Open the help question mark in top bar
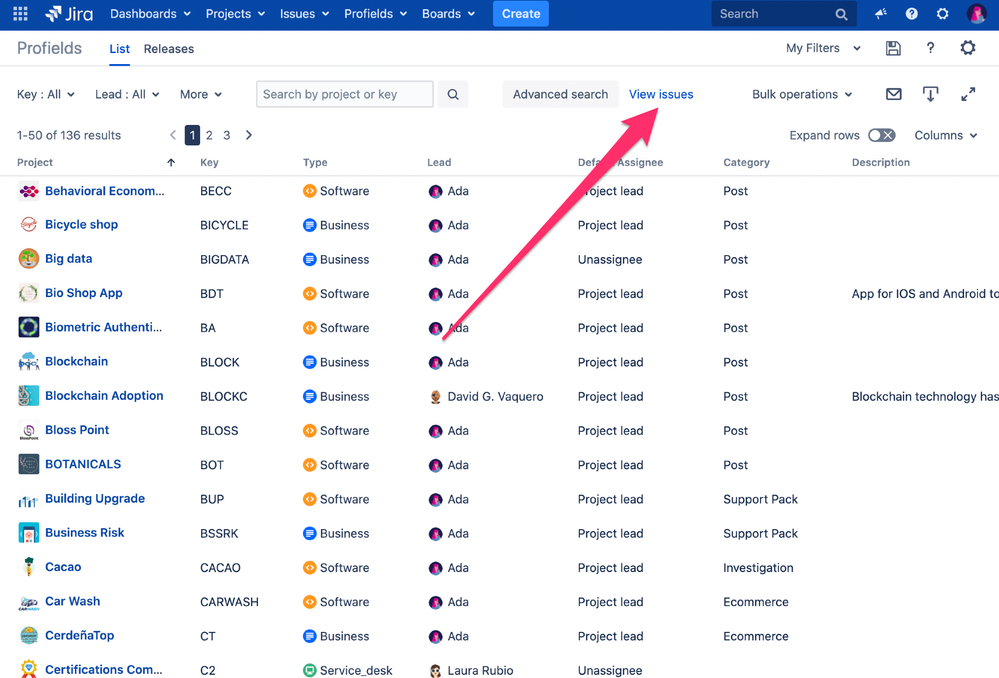Screen dimensions: 999x678 coord(912,13)
